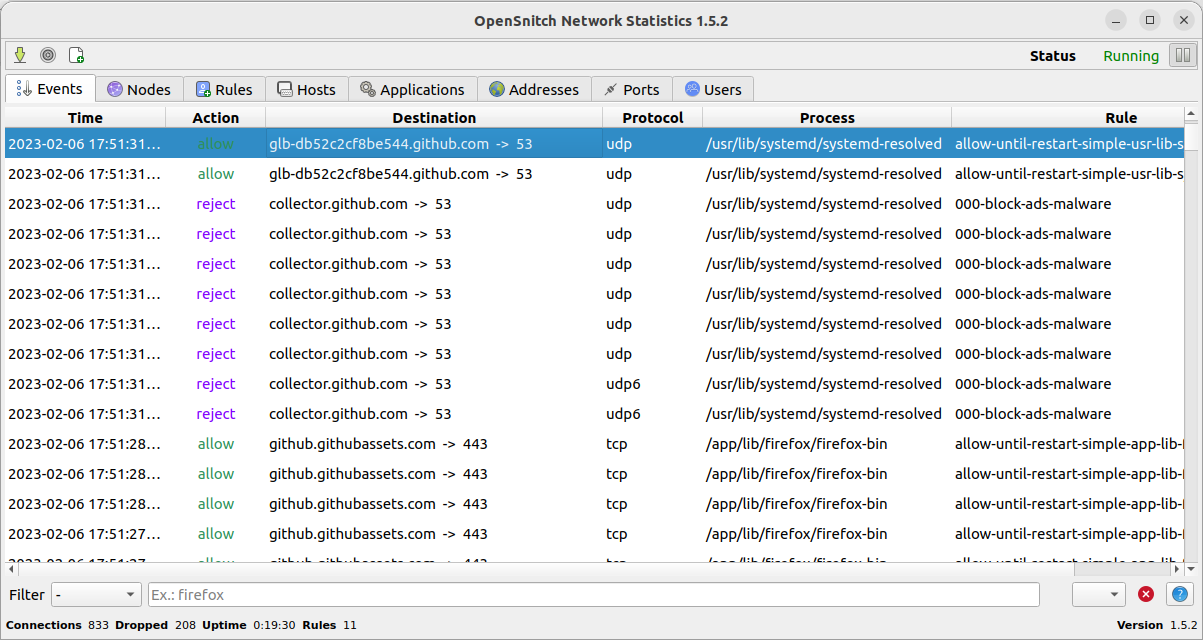
Task: Open the Ports tab
Action: tap(631, 89)
